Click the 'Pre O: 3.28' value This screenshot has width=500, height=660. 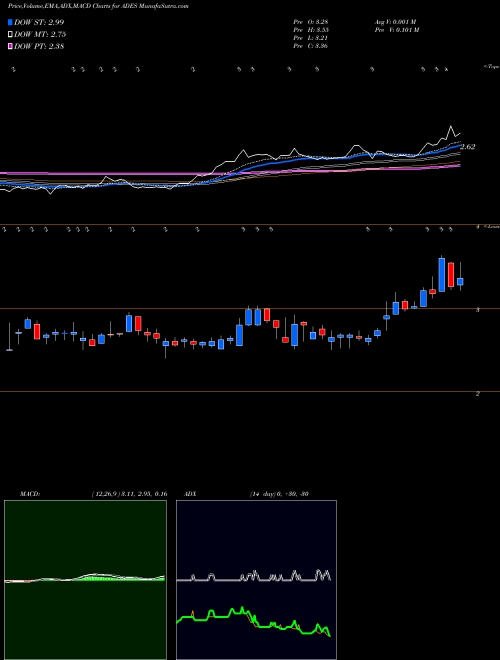pos(311,22)
